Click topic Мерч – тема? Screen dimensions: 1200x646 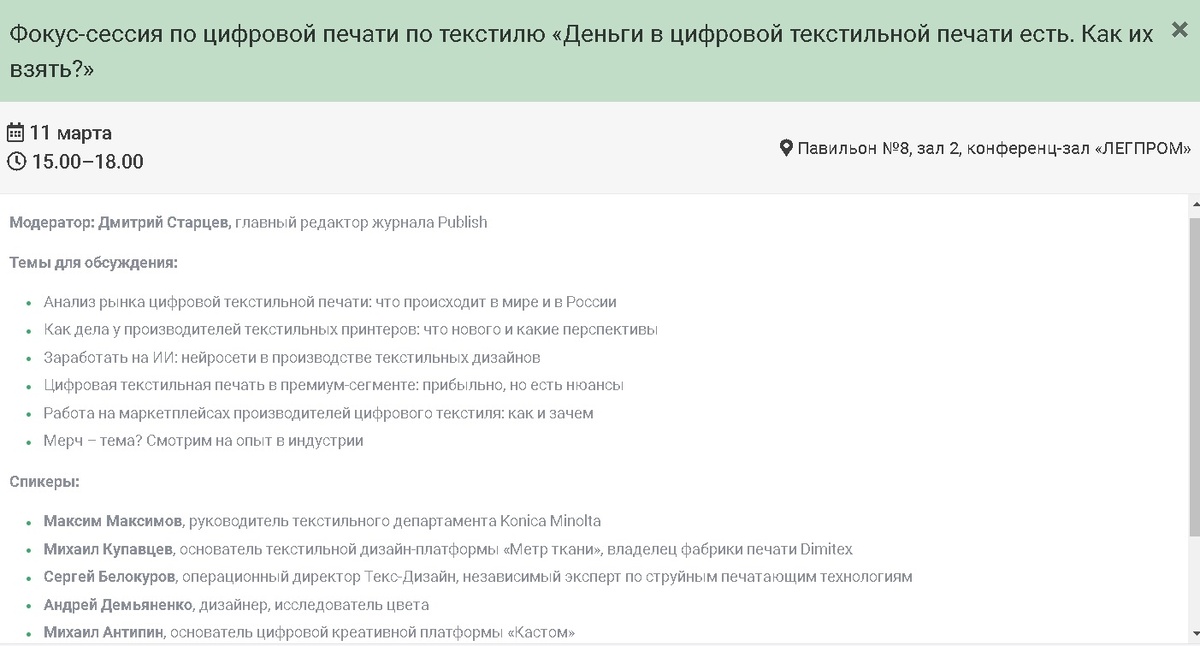pyautogui.click(x=203, y=440)
